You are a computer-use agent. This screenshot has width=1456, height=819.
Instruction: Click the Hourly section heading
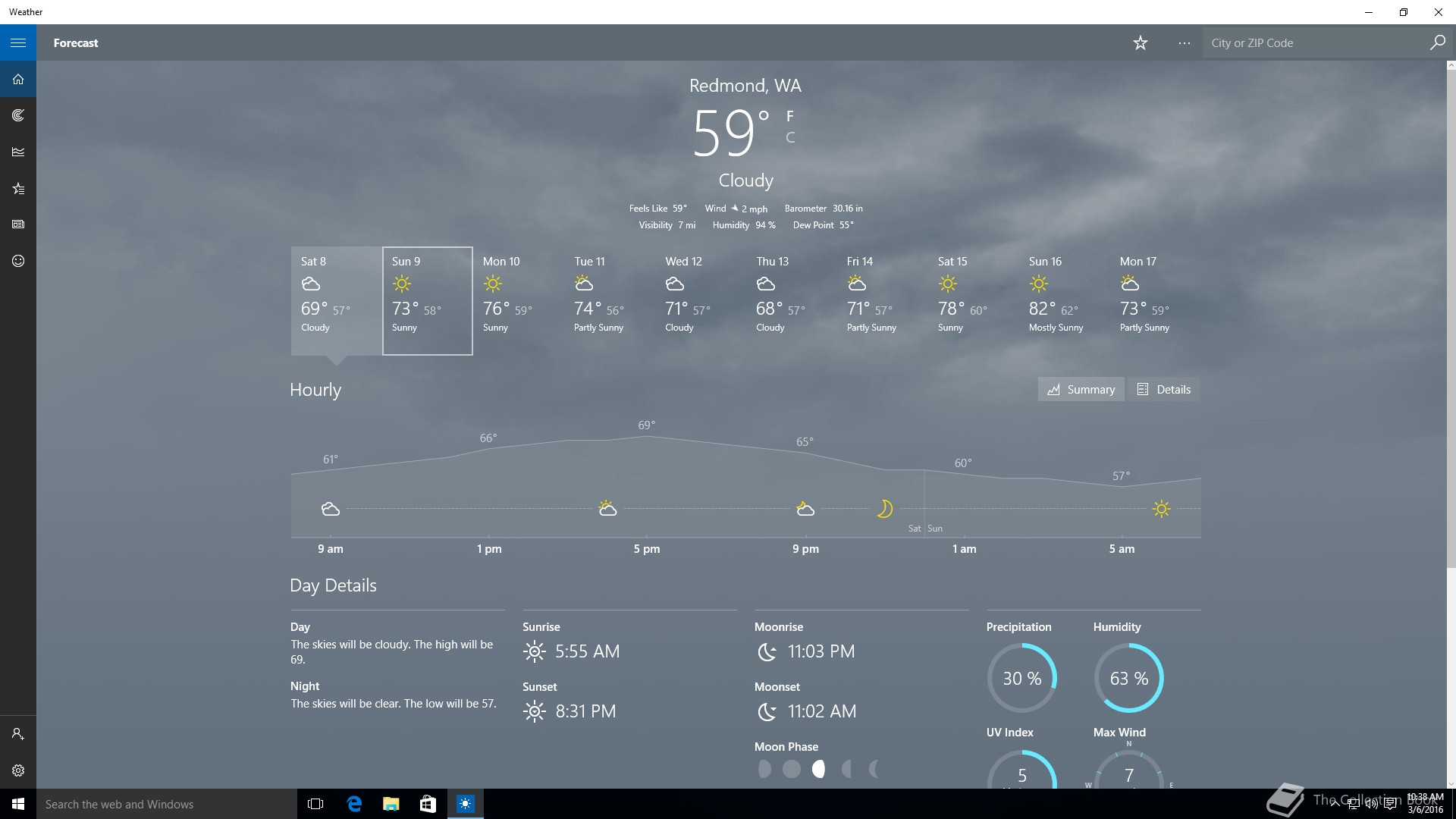point(315,390)
